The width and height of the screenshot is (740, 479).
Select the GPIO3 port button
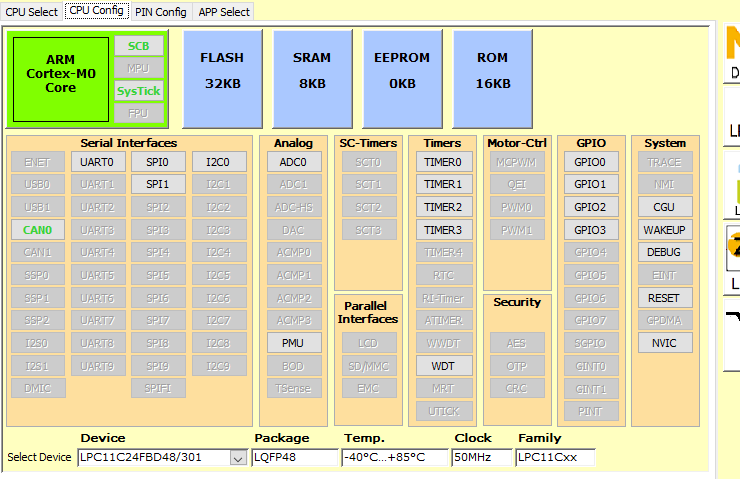click(x=591, y=230)
